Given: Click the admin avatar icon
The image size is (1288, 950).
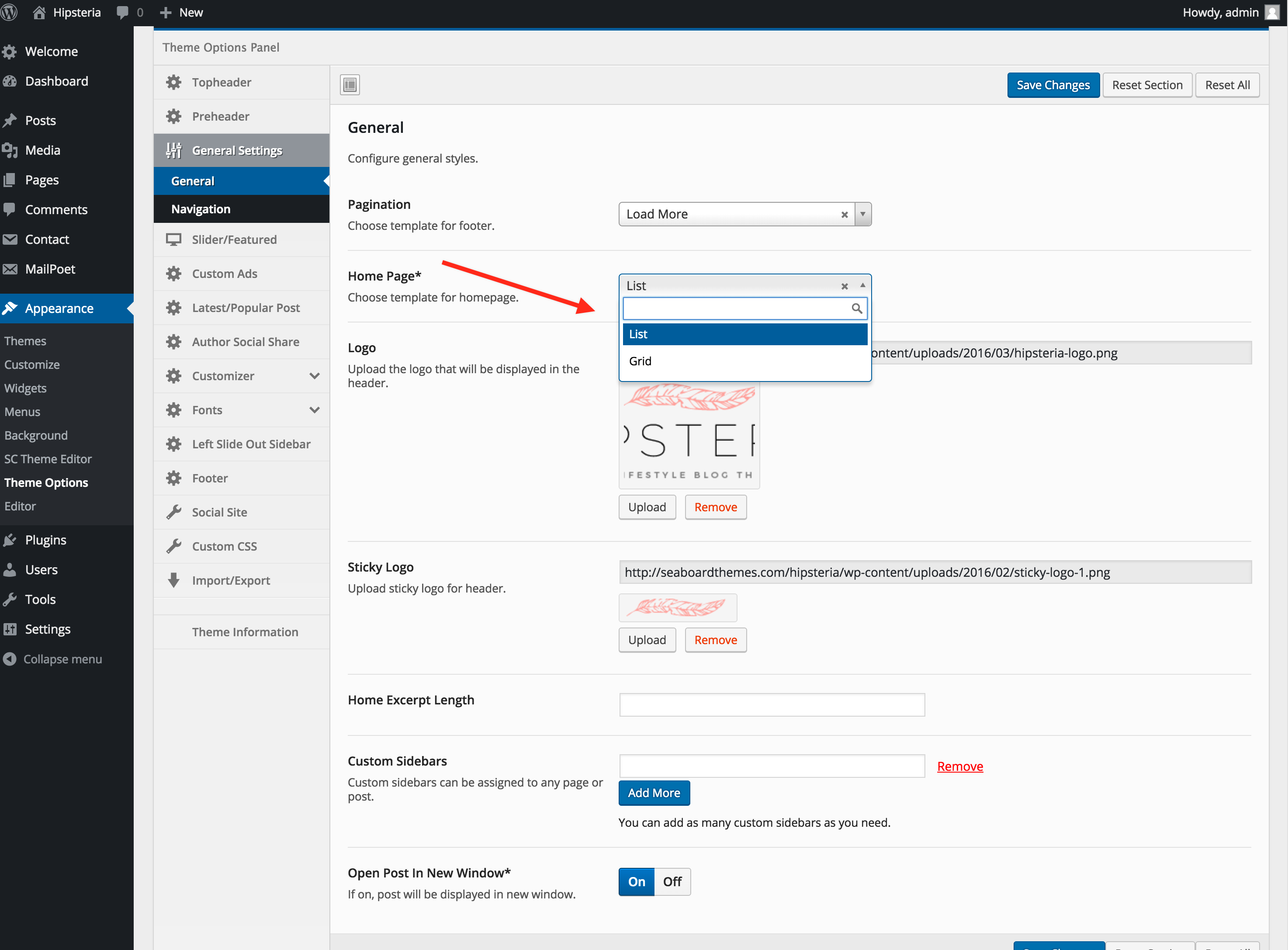Looking at the screenshot, I should (1271, 13).
